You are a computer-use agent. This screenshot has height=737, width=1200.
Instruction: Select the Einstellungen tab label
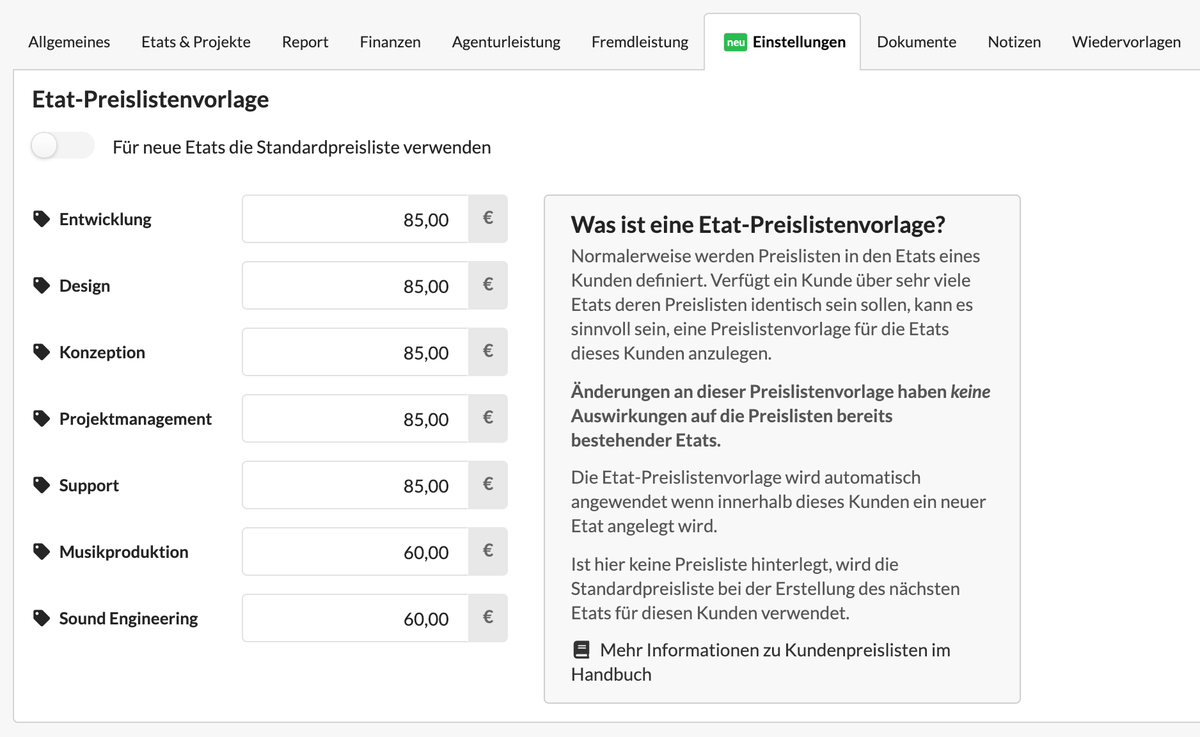(x=799, y=42)
